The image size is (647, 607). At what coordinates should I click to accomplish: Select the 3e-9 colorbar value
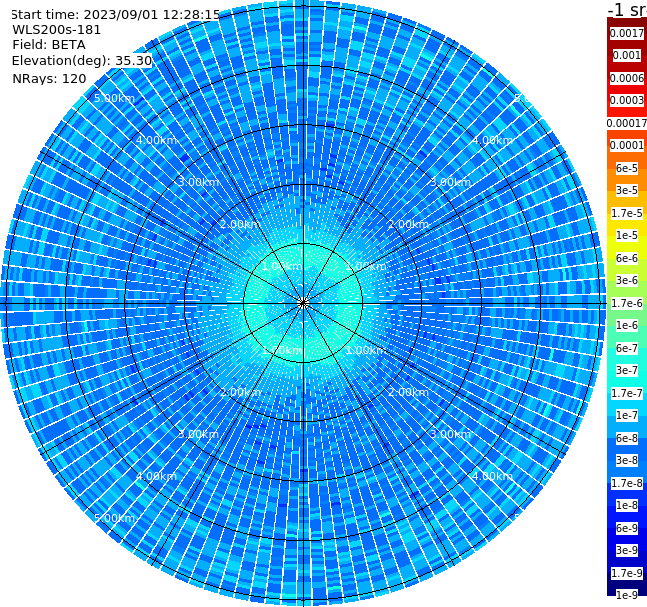tap(627, 550)
